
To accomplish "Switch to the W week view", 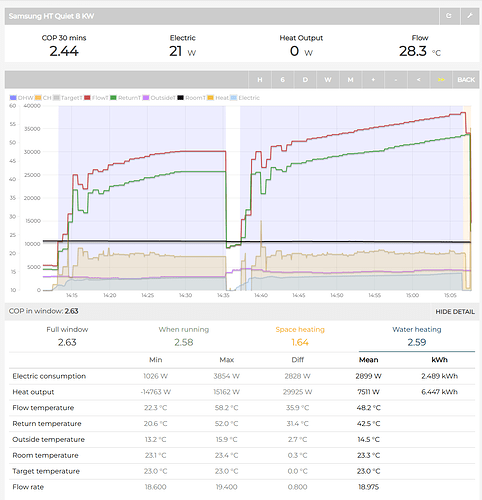I will 328,80.
